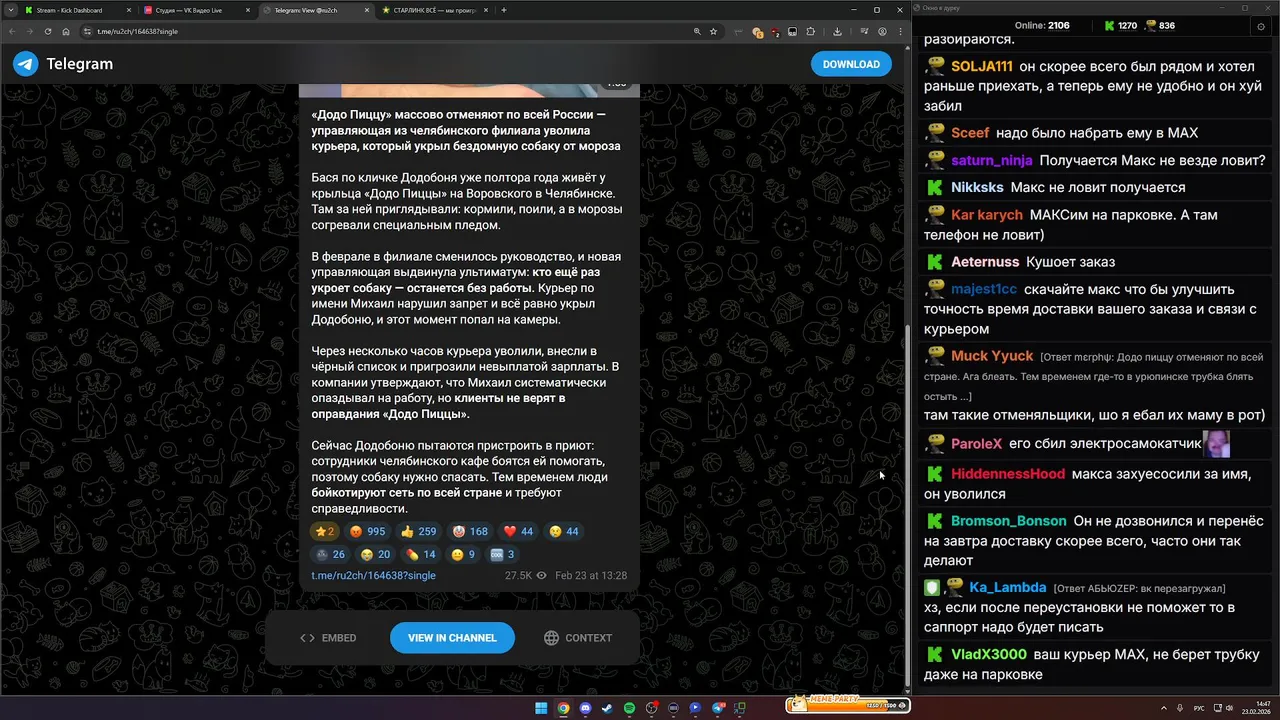
Task: Click the loudly crying reaction 20
Action: coord(376,555)
